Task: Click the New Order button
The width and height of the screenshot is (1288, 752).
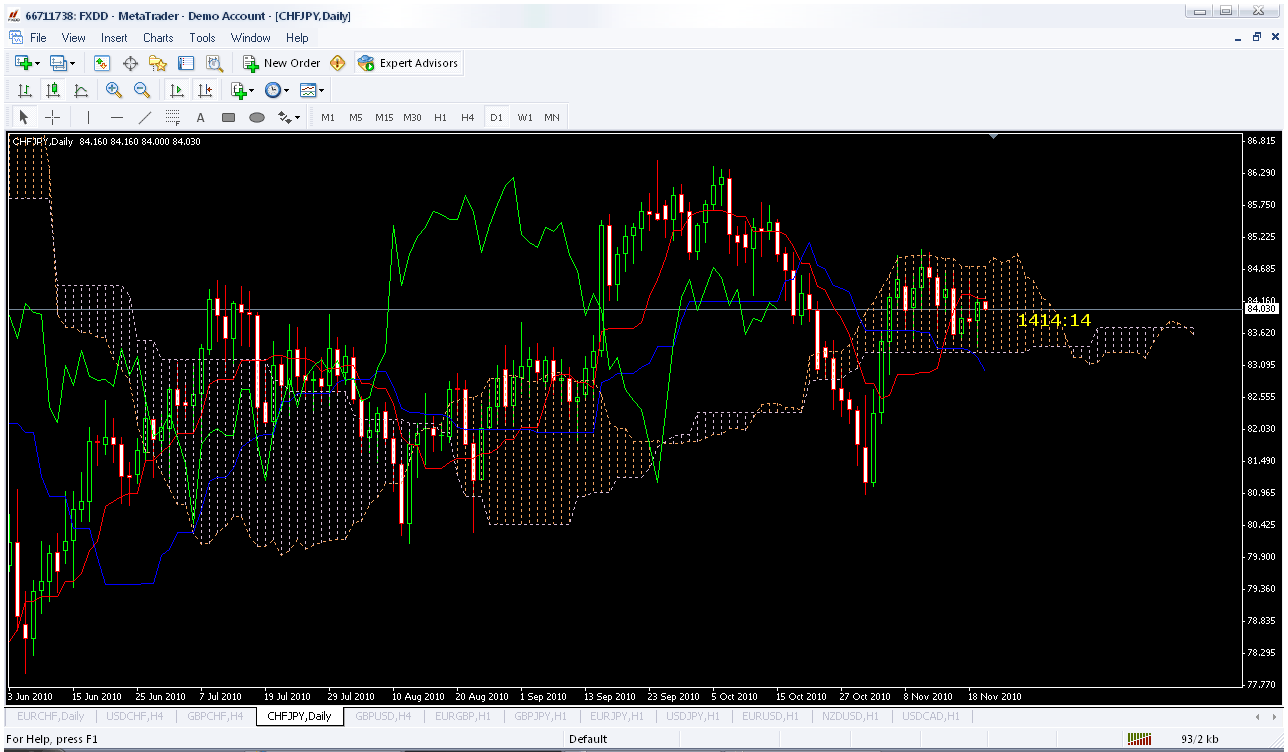Action: pos(282,63)
